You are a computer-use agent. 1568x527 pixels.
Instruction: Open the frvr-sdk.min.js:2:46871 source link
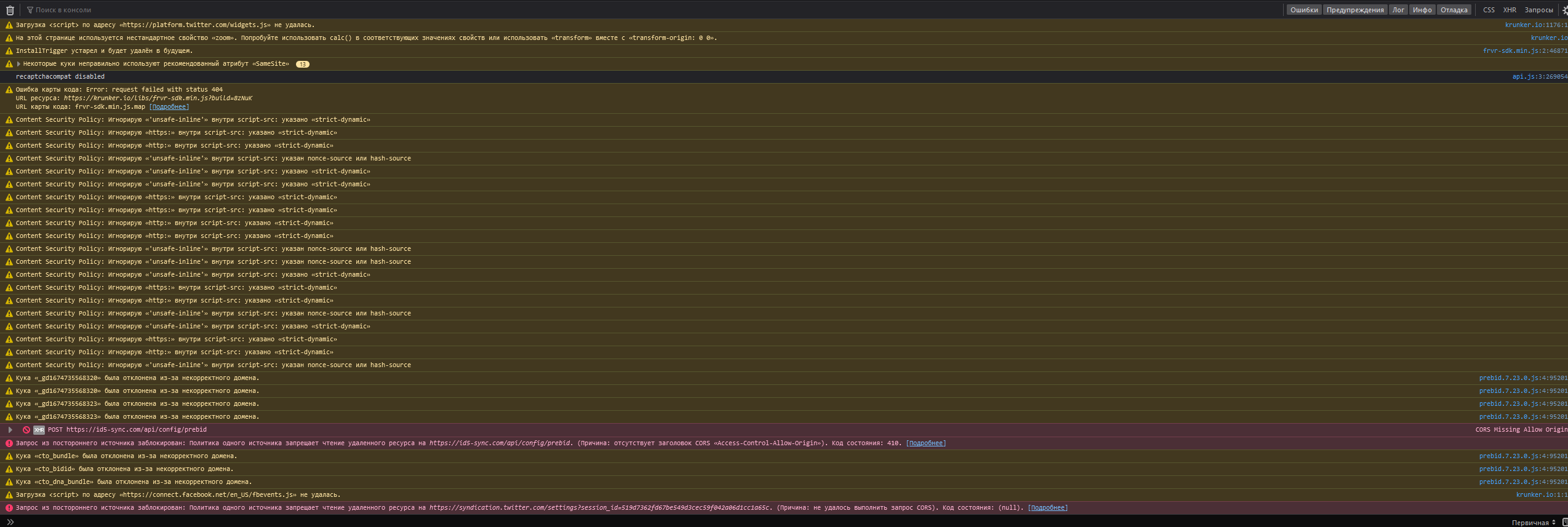click(1524, 51)
